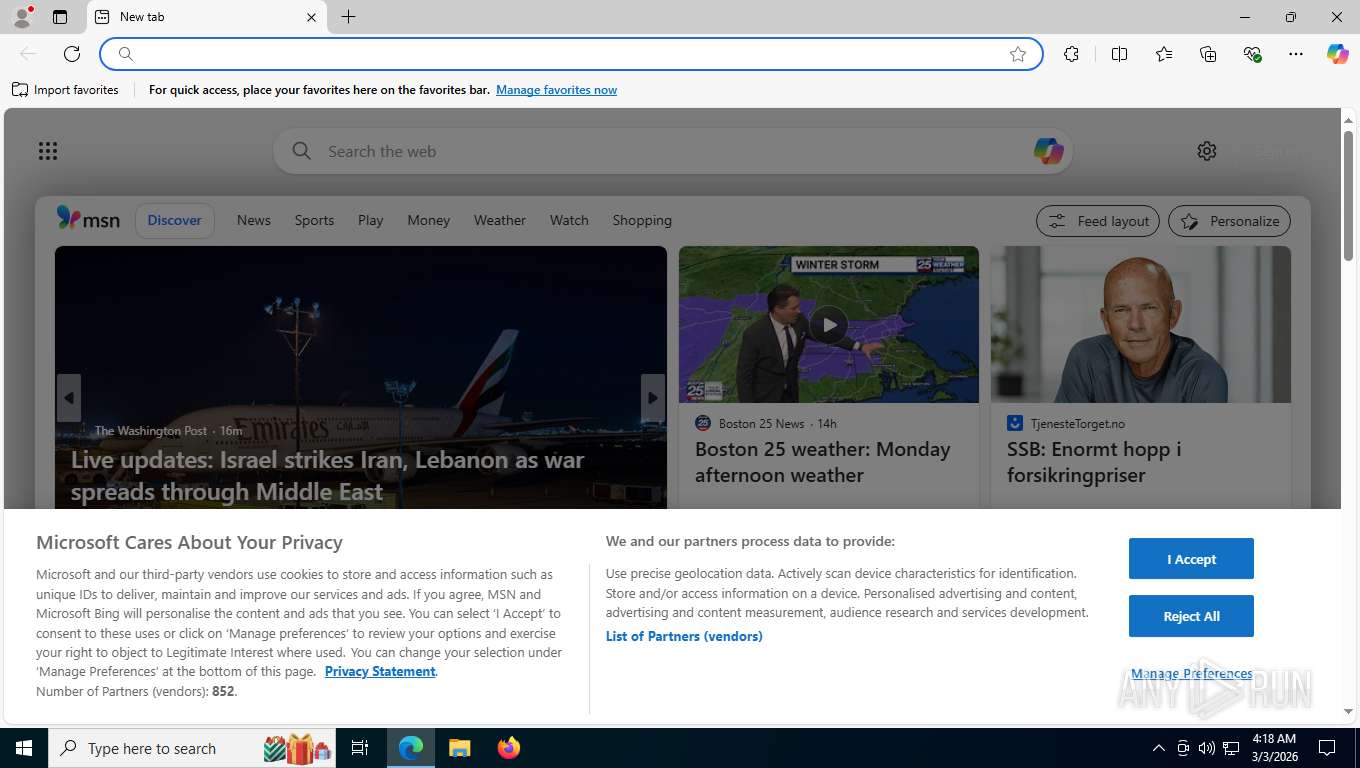This screenshot has width=1360, height=768.
Task: Open Feed layout options
Action: pos(1098,221)
